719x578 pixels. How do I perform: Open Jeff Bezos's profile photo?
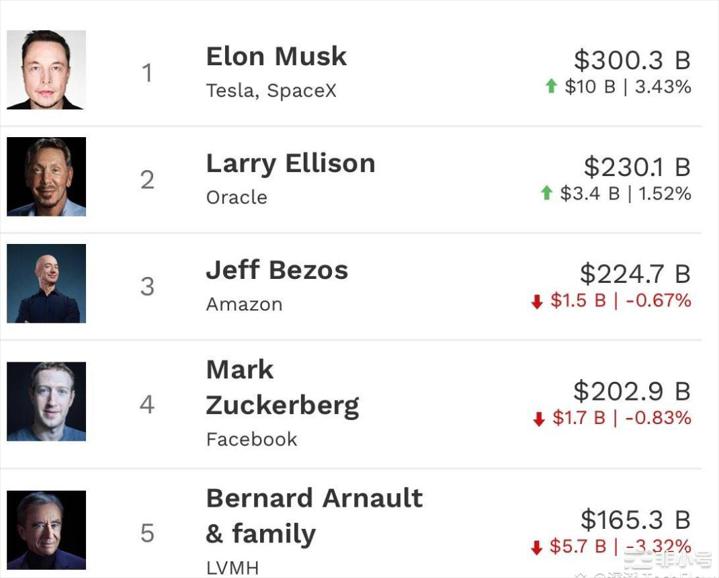point(46,284)
